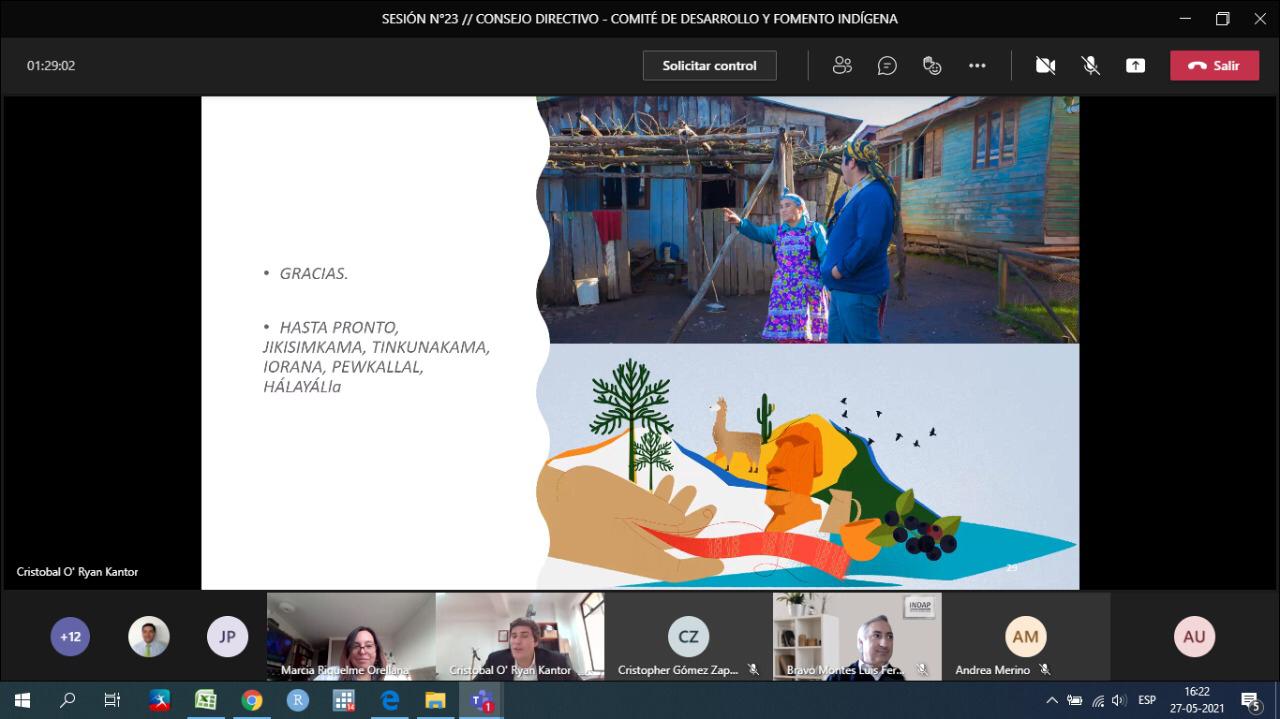Open Google Chrome from the taskbar
The height and width of the screenshot is (719, 1280).
click(x=252, y=700)
